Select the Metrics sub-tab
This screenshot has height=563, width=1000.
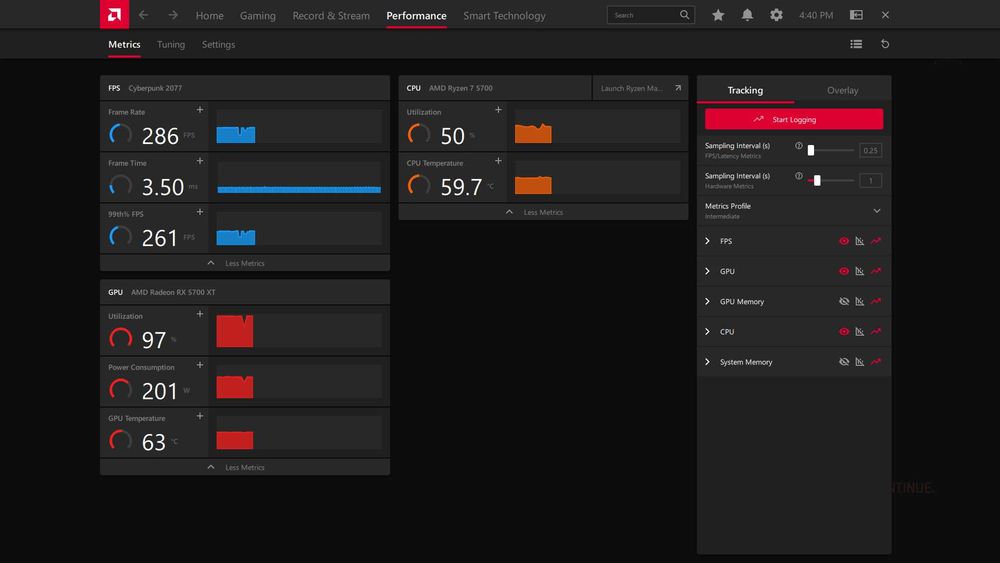(x=124, y=44)
